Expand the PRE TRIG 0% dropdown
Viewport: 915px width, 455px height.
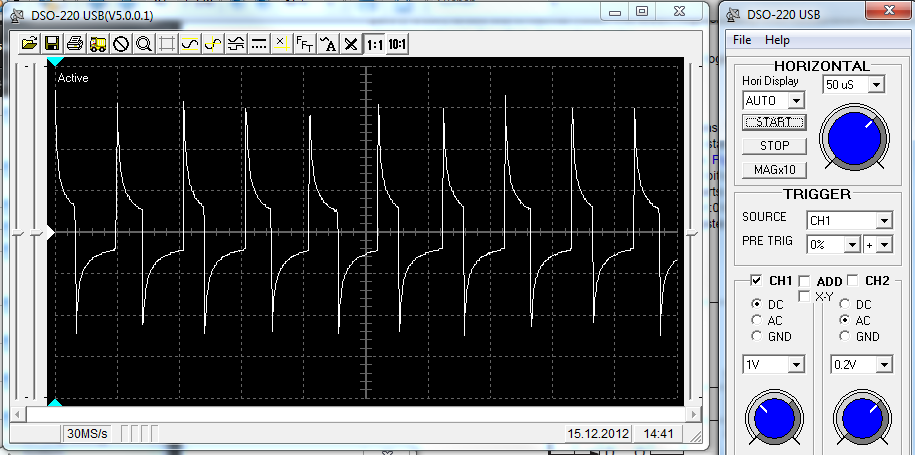tap(853, 245)
